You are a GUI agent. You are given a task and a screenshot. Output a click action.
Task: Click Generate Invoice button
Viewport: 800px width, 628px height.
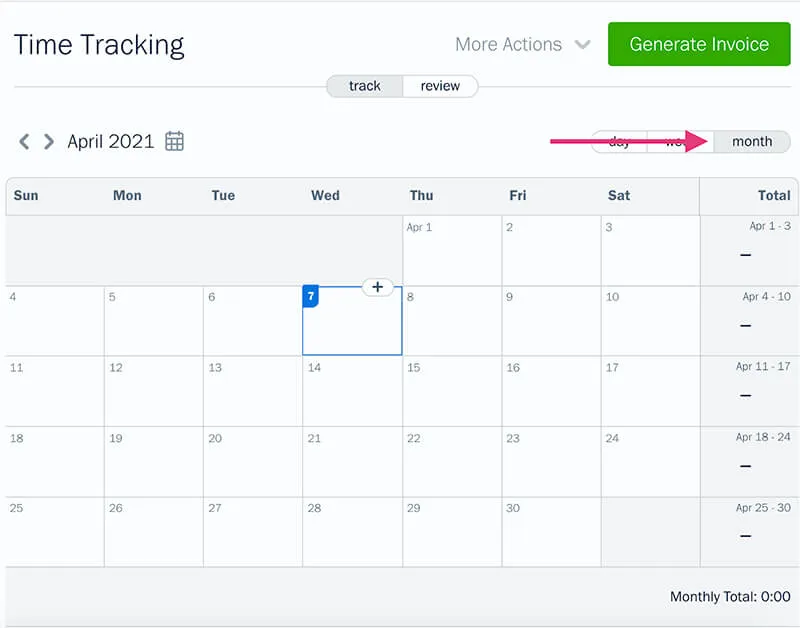(699, 45)
